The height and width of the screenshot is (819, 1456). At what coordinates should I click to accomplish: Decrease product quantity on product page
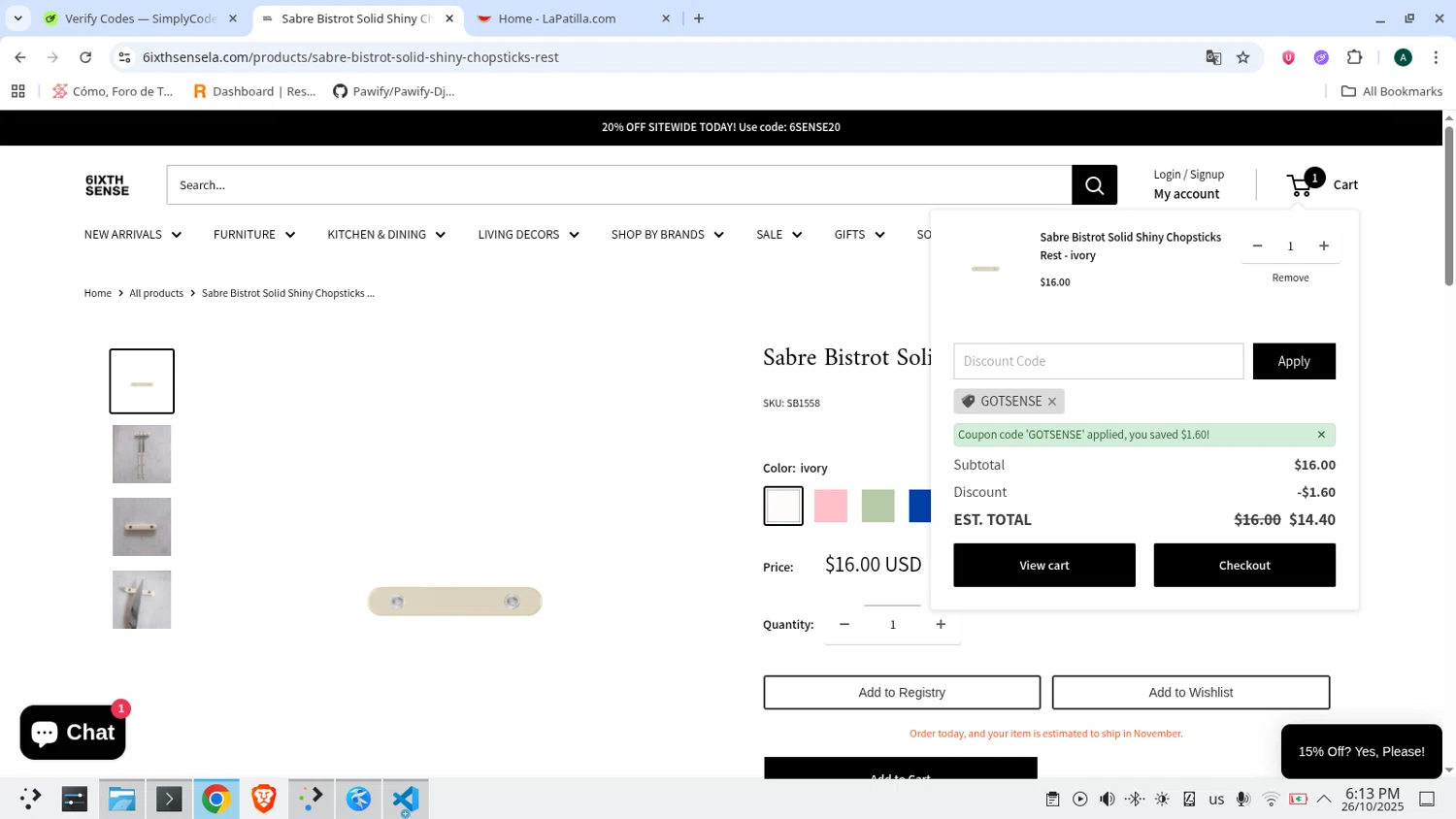(844, 625)
